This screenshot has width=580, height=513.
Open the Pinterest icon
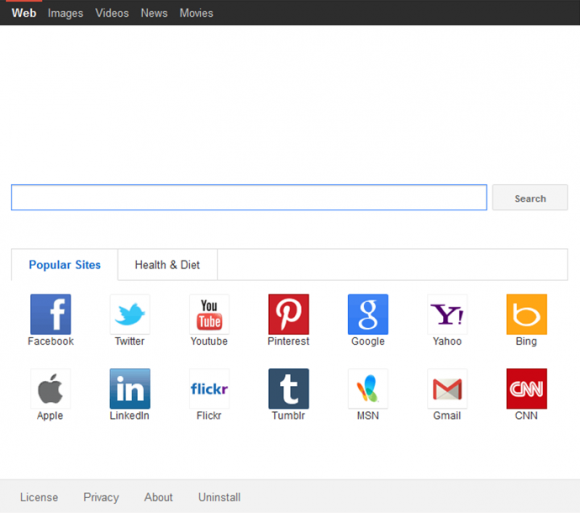(x=289, y=314)
